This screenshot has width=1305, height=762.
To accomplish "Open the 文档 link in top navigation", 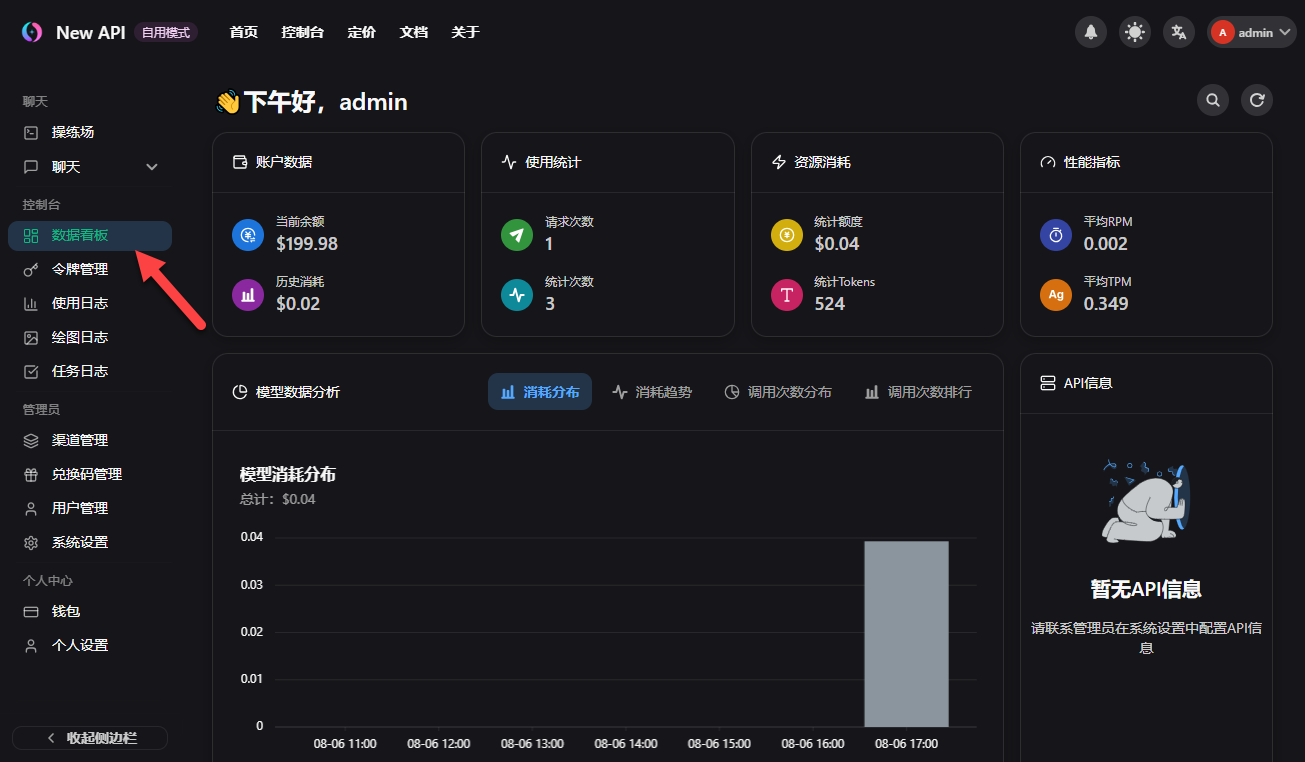I will point(413,31).
